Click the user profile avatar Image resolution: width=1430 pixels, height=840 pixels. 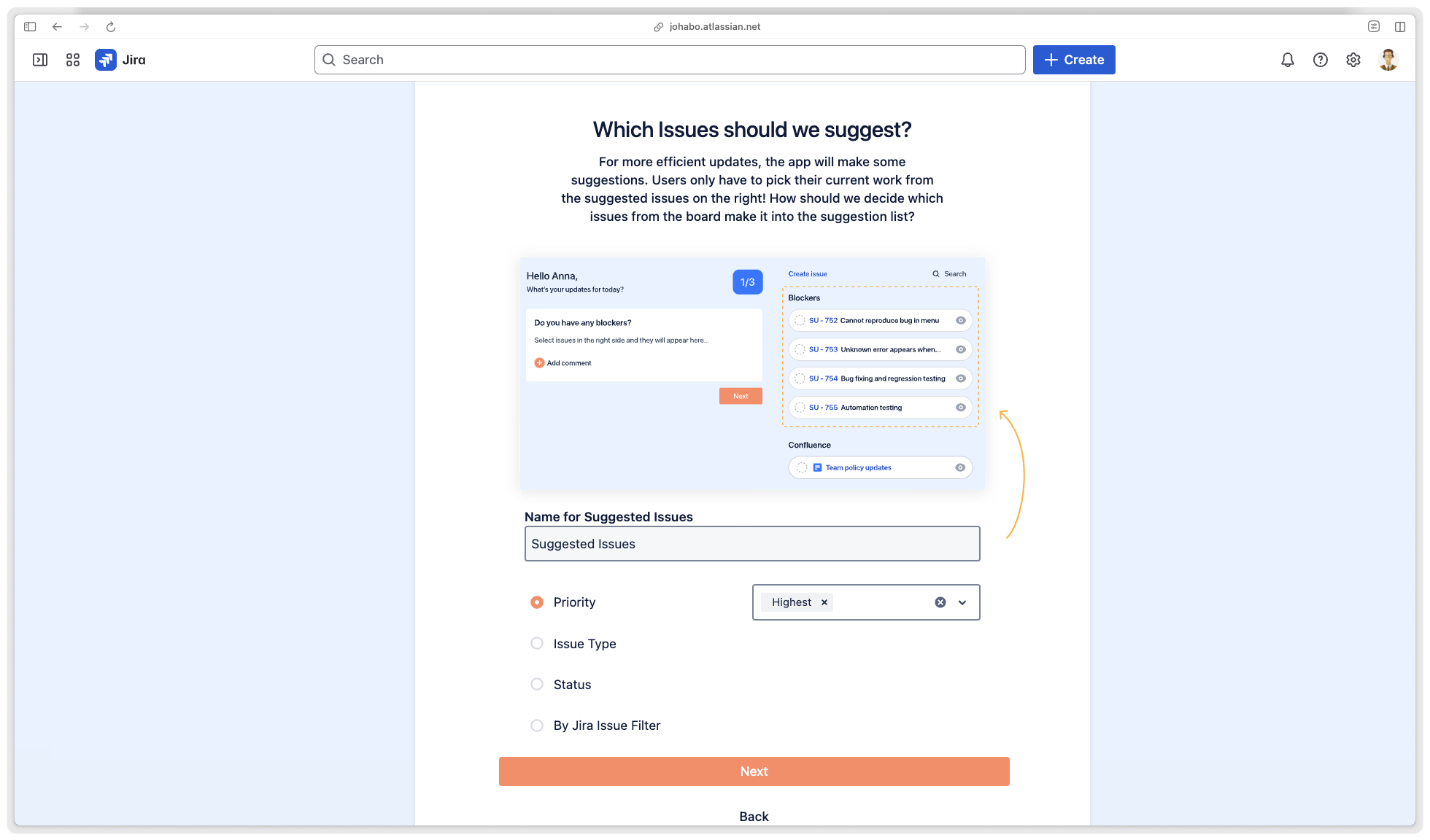coord(1388,60)
